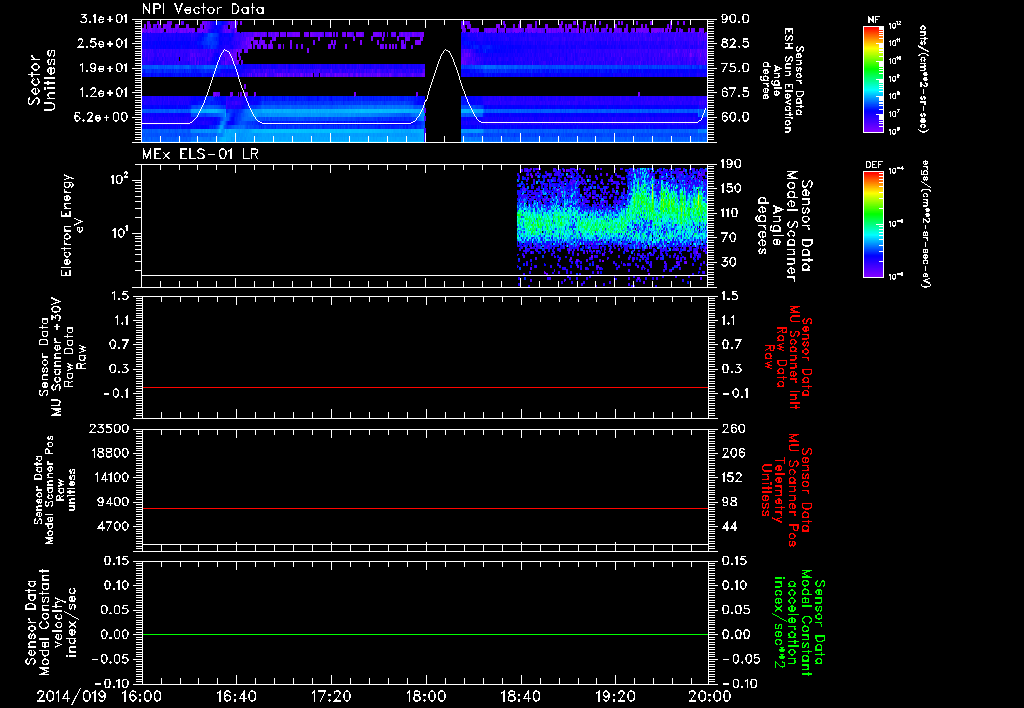Click the 'Model Scanner Angle degrees' axis title
The width and height of the screenshot is (1024, 708).
(783, 226)
